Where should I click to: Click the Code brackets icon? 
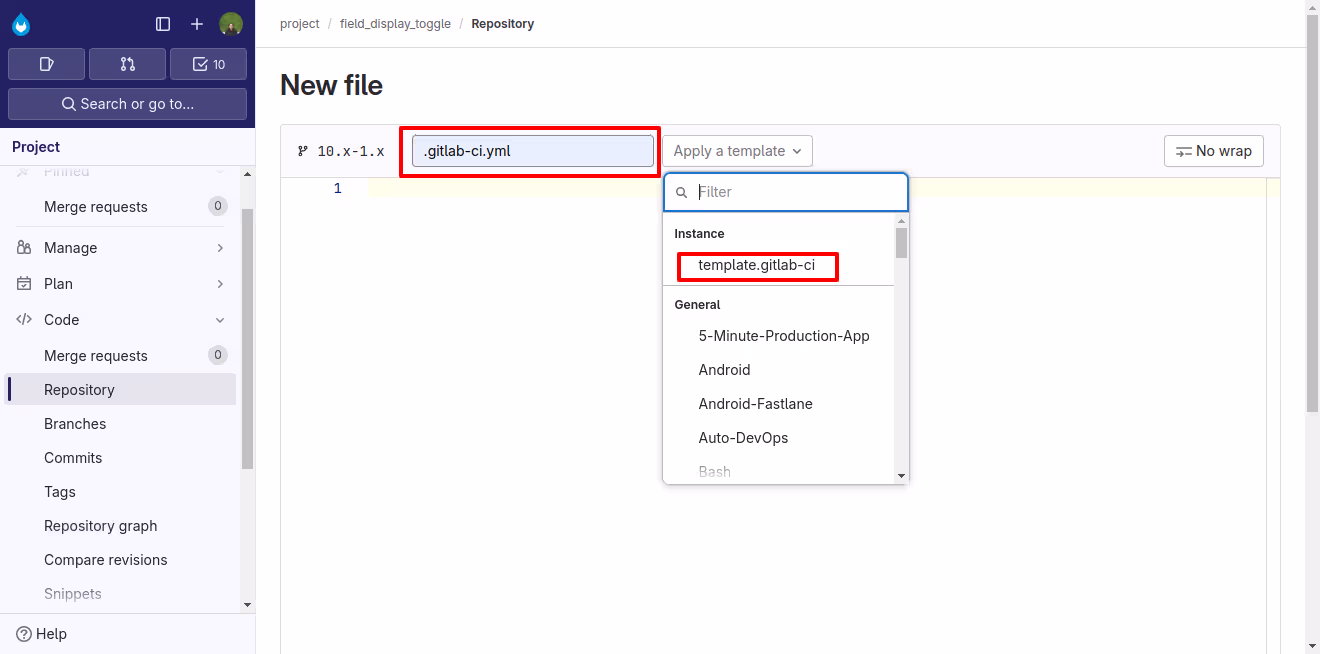[x=24, y=320]
